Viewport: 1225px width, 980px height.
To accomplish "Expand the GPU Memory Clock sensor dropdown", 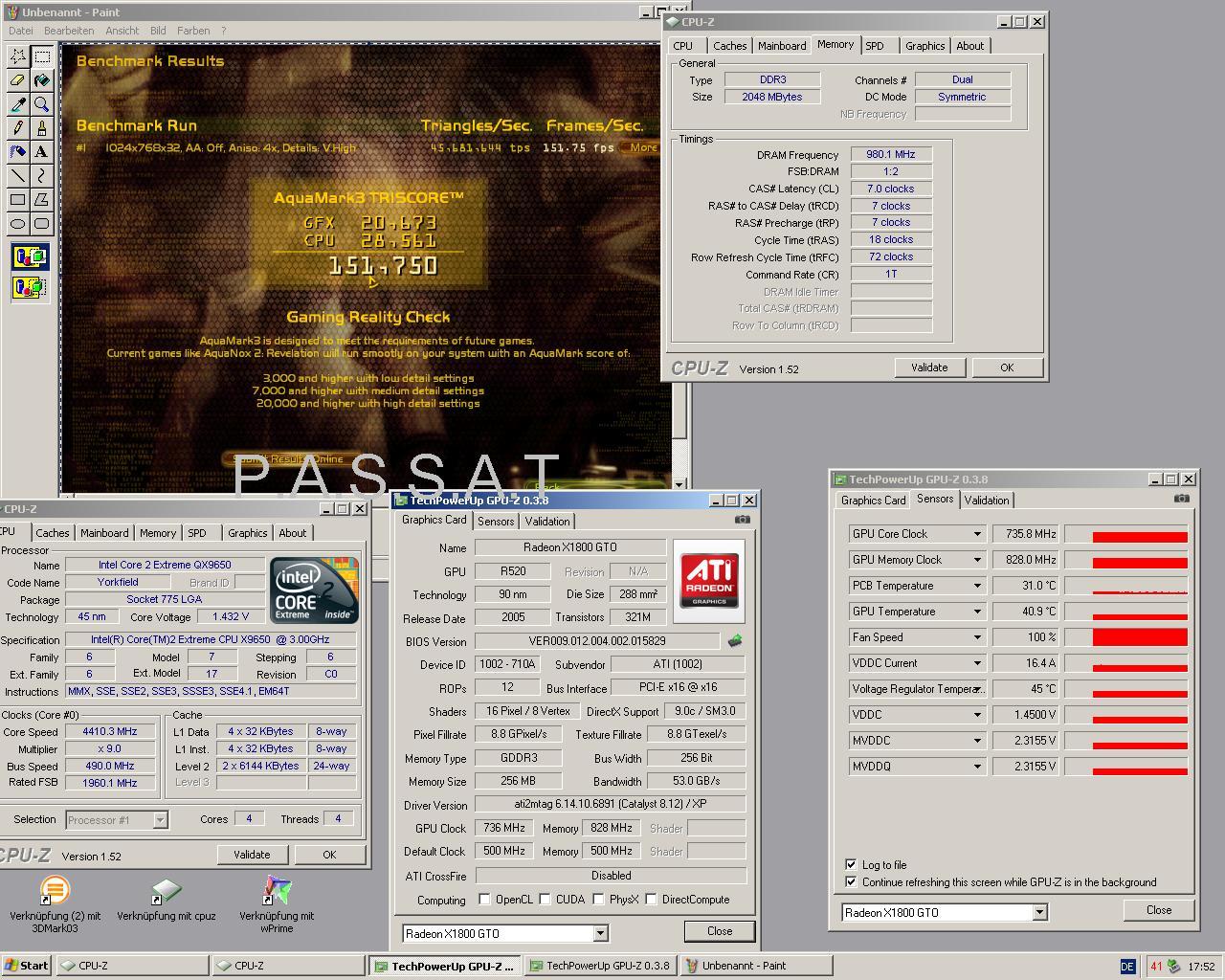I will (x=977, y=560).
